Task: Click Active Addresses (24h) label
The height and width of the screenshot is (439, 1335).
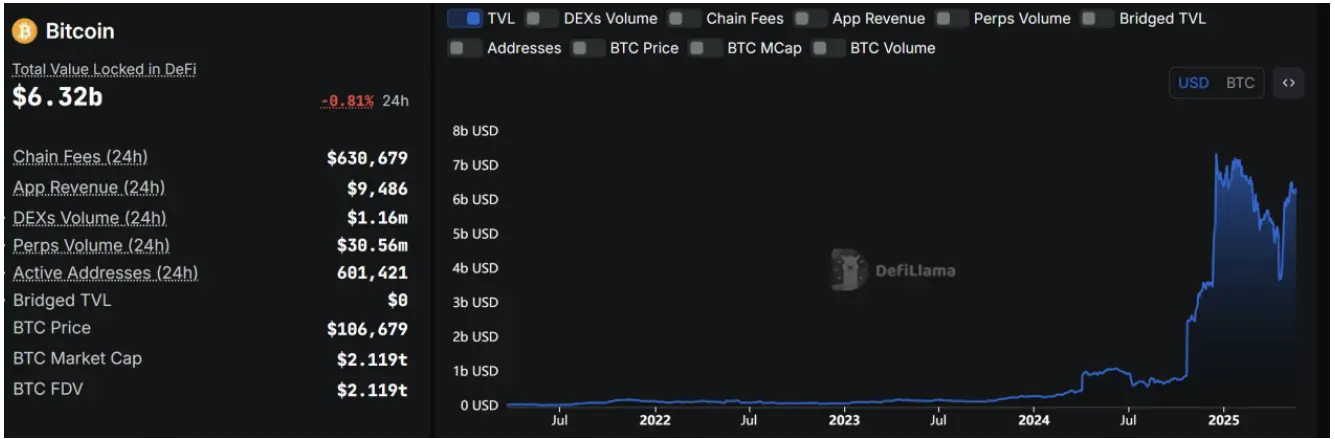Action: click(105, 273)
